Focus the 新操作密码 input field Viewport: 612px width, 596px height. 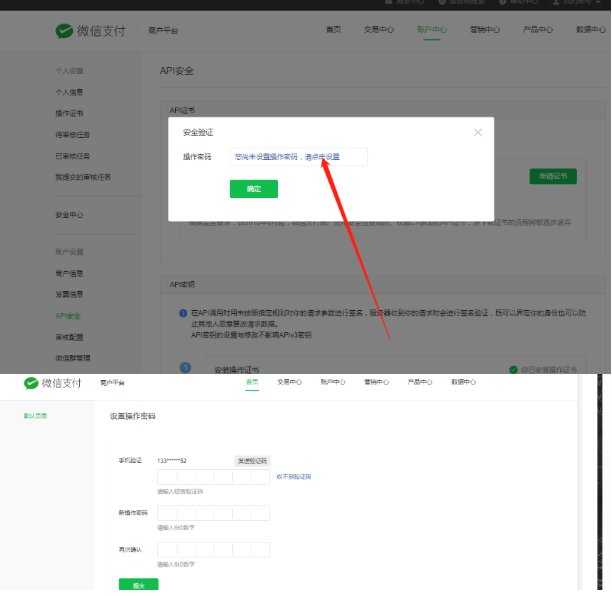point(213,513)
